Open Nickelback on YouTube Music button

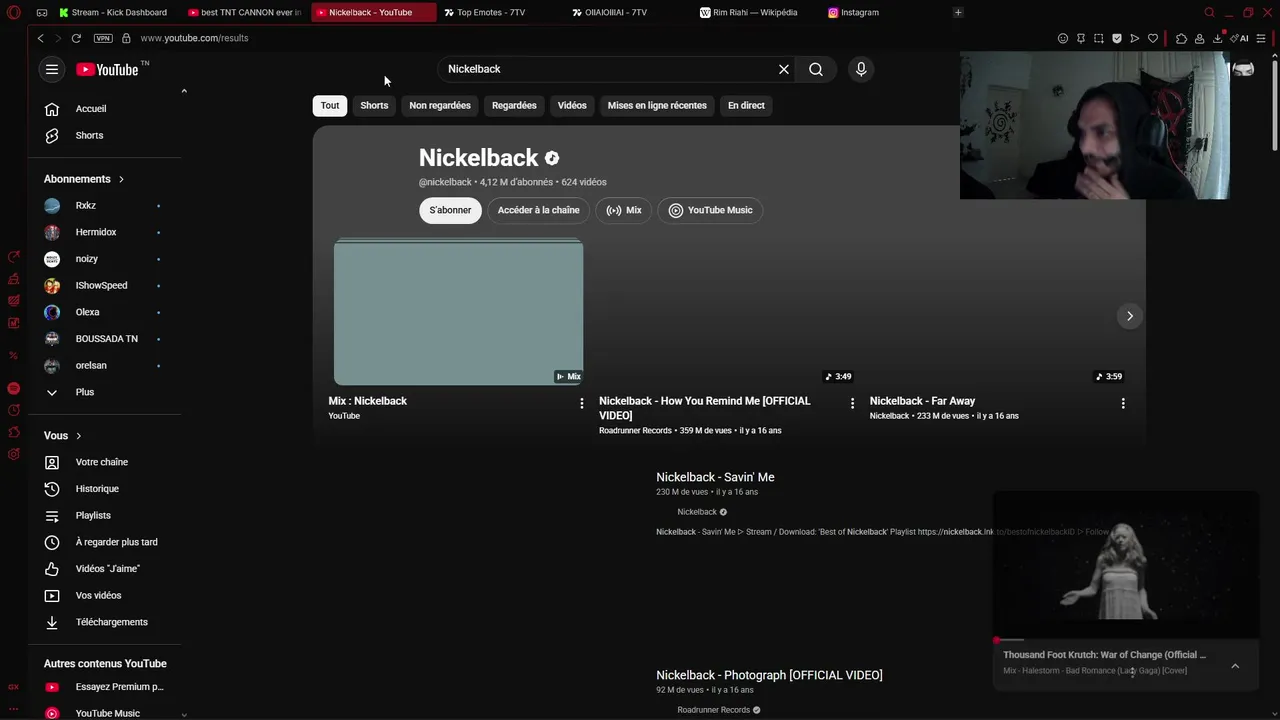coord(710,210)
